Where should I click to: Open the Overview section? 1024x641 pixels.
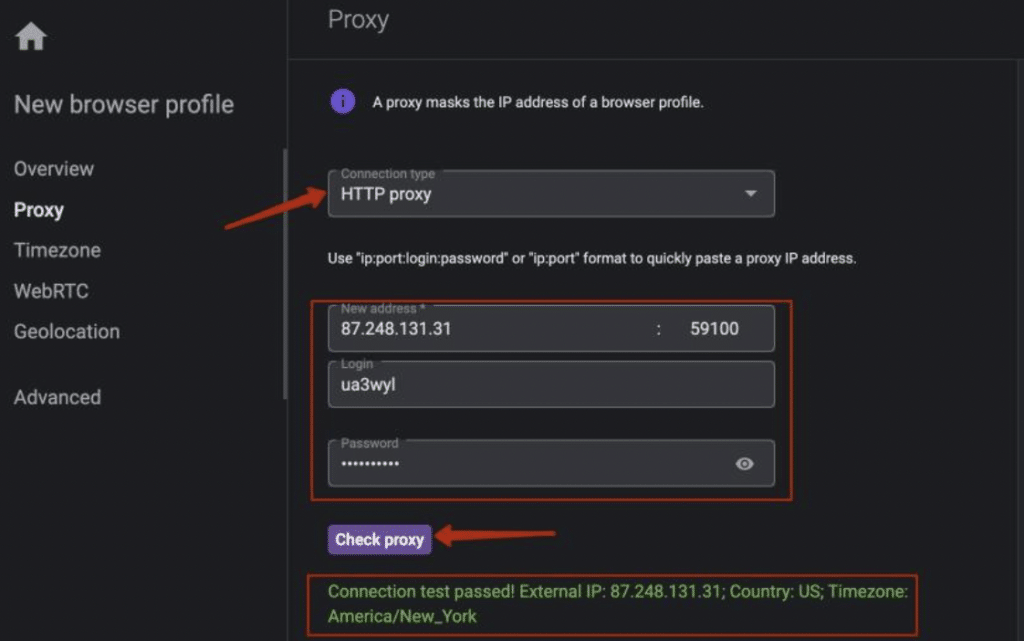54,169
